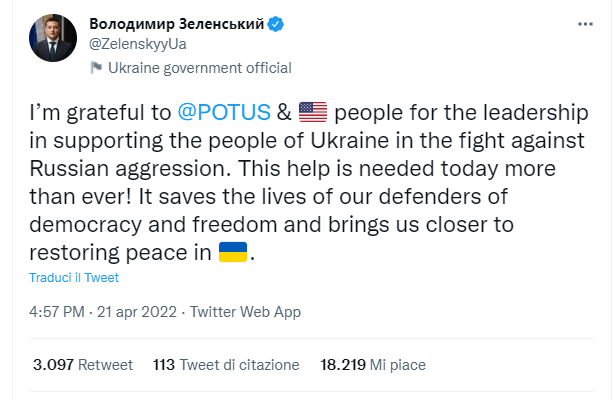Click the Ukraine flag emoji in tweet
The width and height of the screenshot is (614, 400).
pyautogui.click(x=233, y=252)
